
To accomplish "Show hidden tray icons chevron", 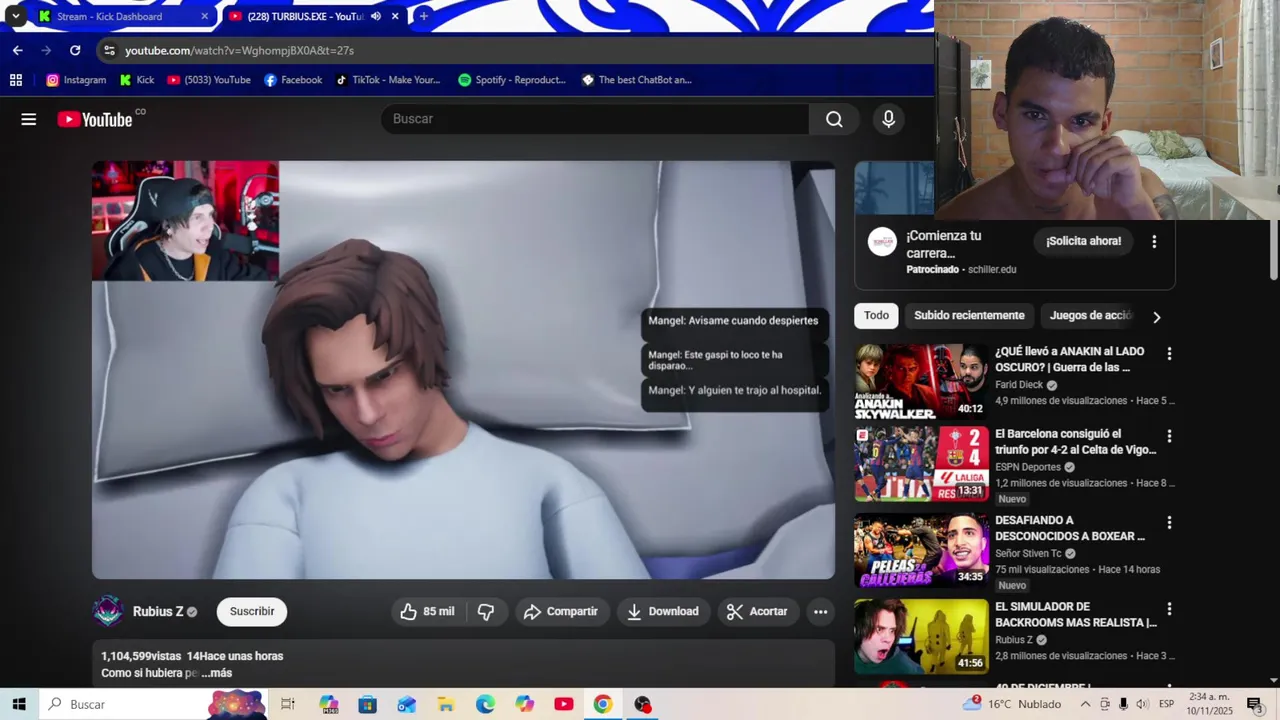I will click(x=1085, y=704).
